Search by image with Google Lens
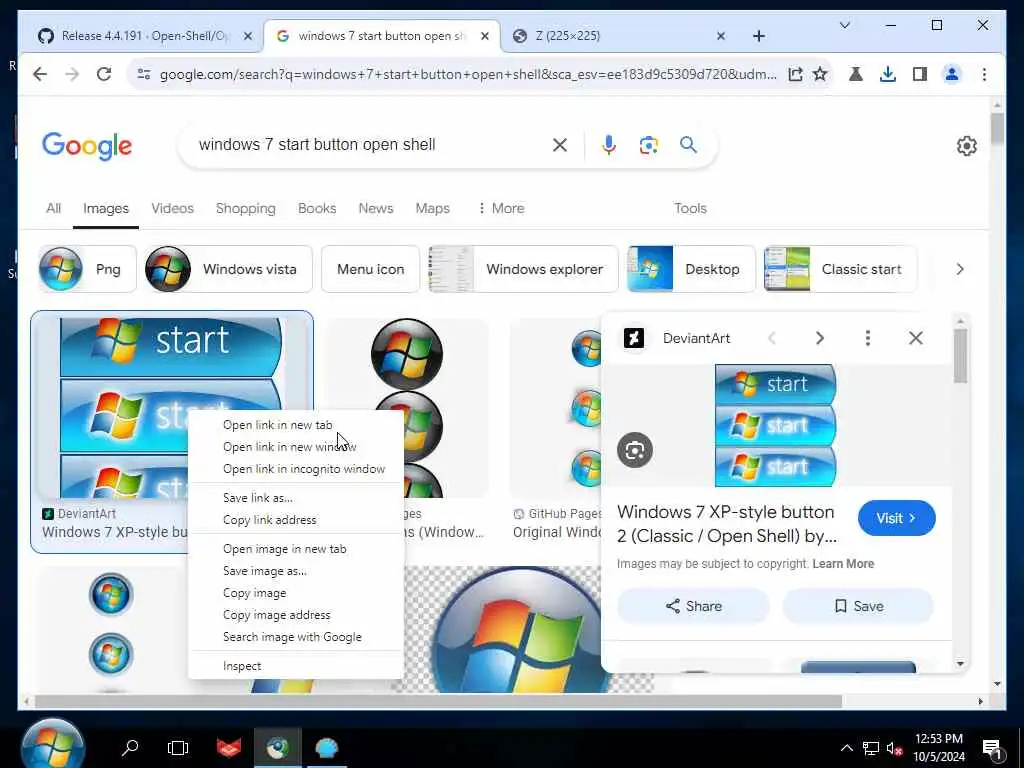The image size is (1024, 768). [x=648, y=145]
